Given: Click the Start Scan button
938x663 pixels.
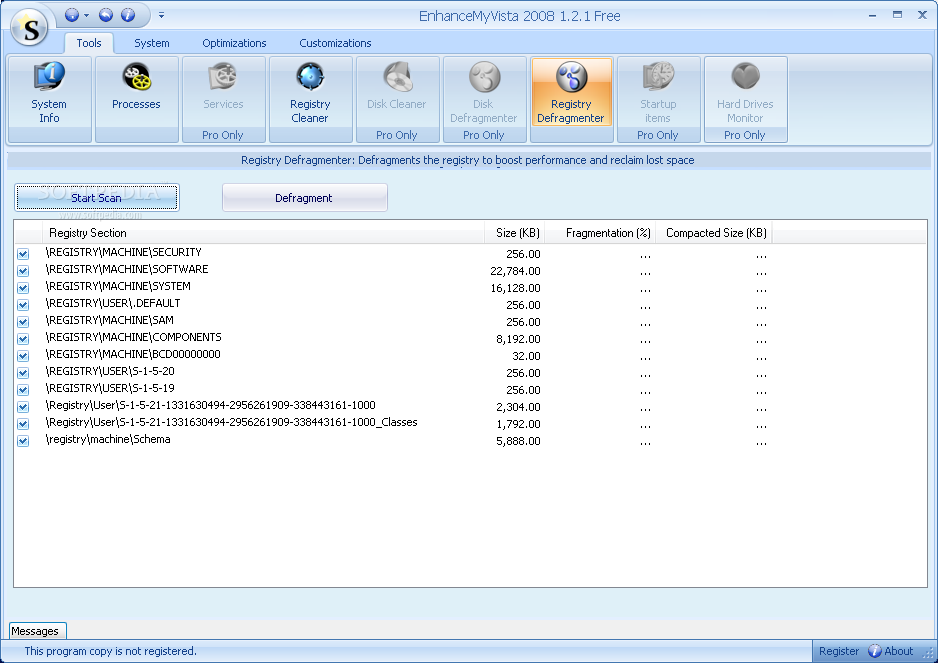Looking at the screenshot, I should coord(96,197).
